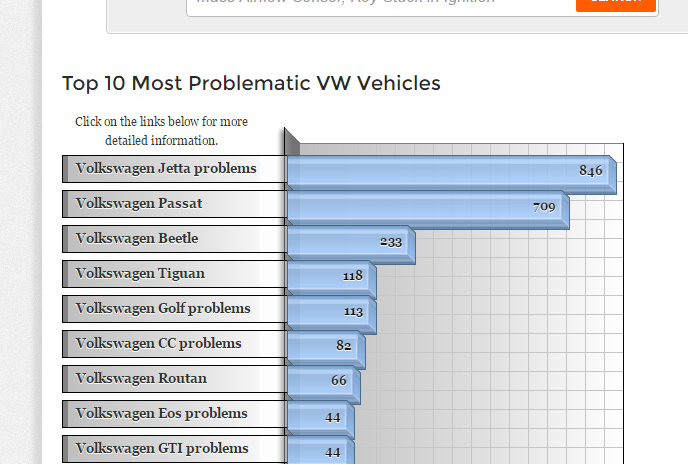The width and height of the screenshot is (688, 464).
Task: Click the Routan bar showing 66
Action: (324, 385)
